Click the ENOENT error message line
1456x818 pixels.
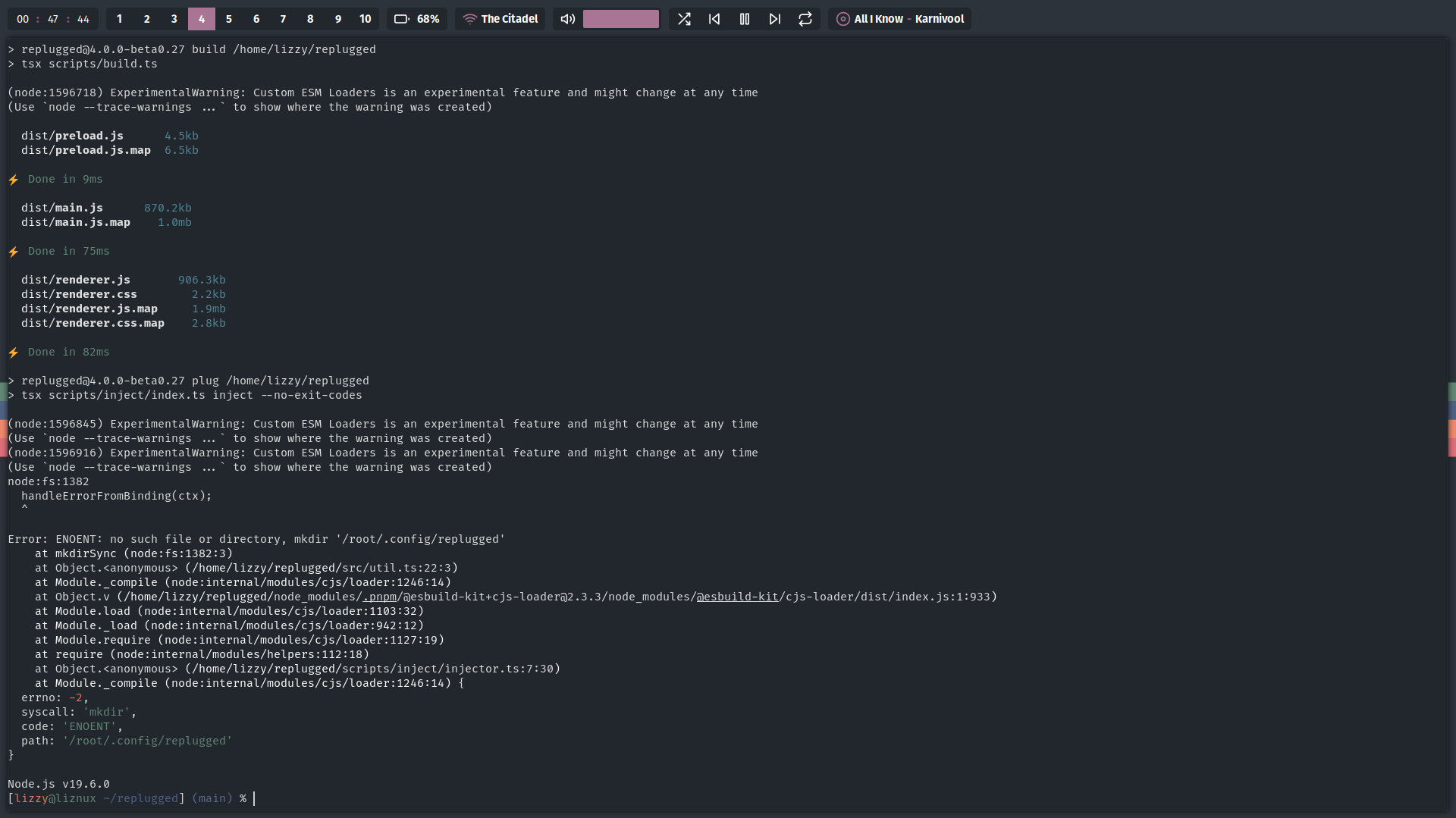click(256, 539)
